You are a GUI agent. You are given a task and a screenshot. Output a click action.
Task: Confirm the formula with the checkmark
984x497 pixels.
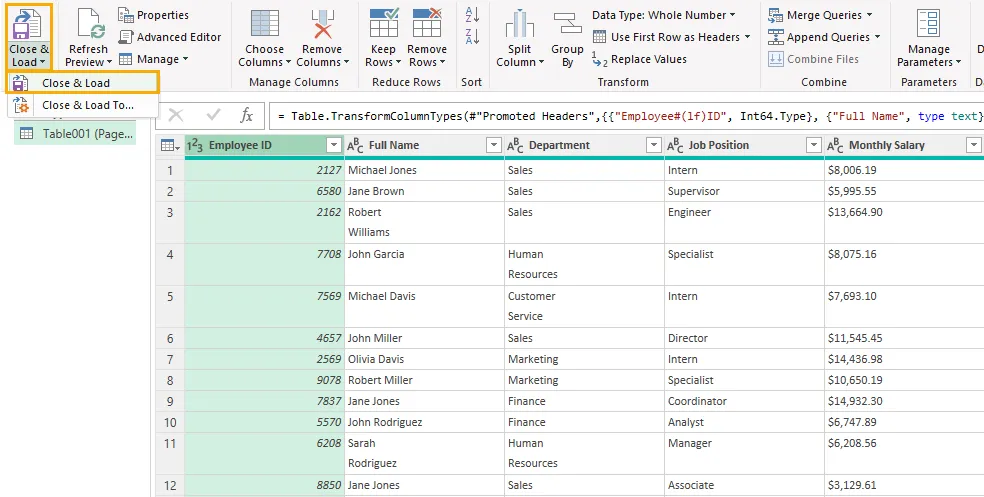click(213, 115)
